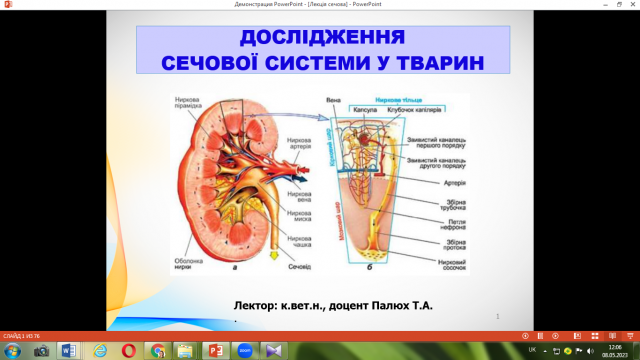Open Zoom from taskbar
The width and height of the screenshot is (640, 360).
click(x=245, y=351)
